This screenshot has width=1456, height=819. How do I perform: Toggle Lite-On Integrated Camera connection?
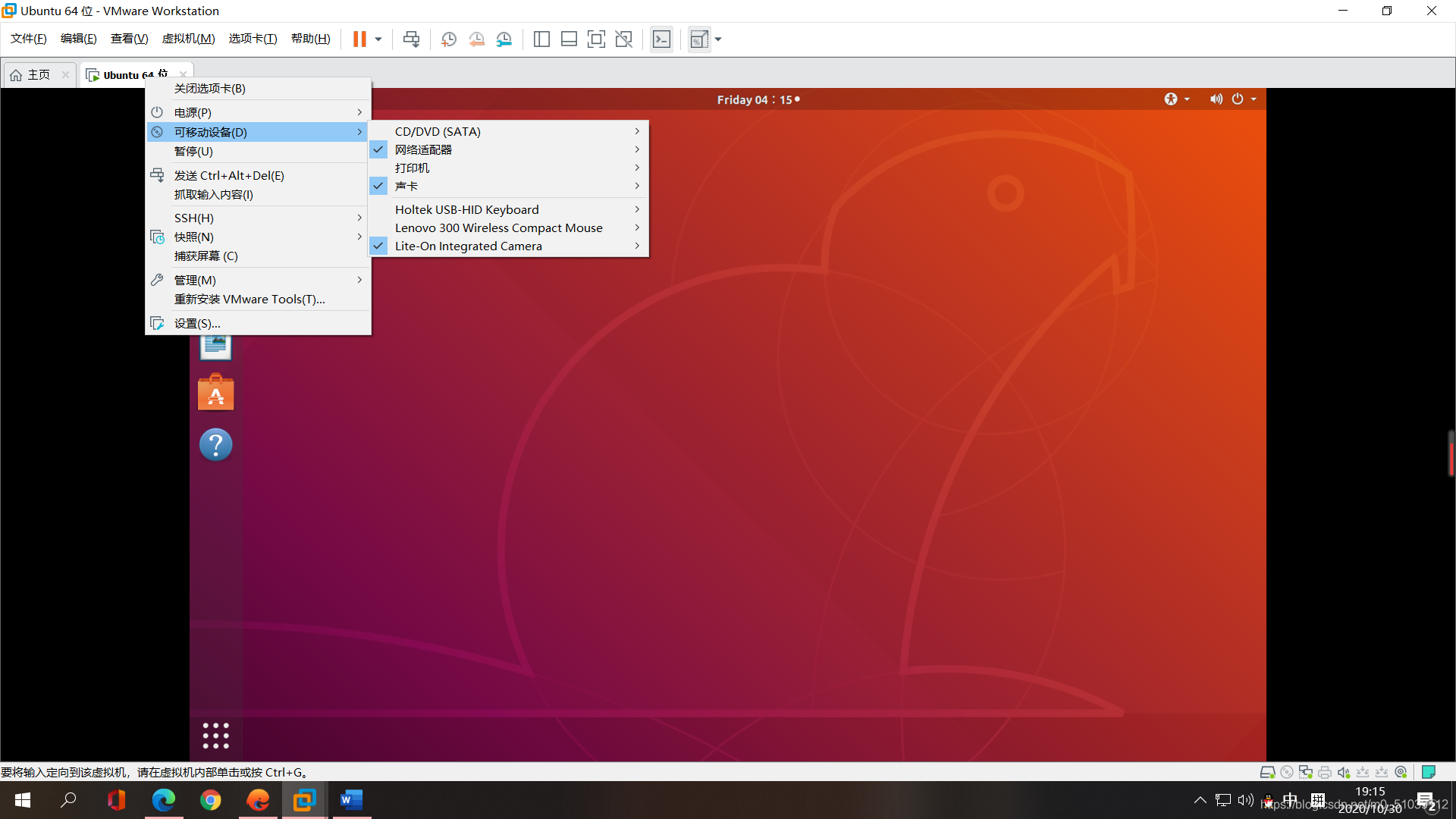[x=468, y=246]
